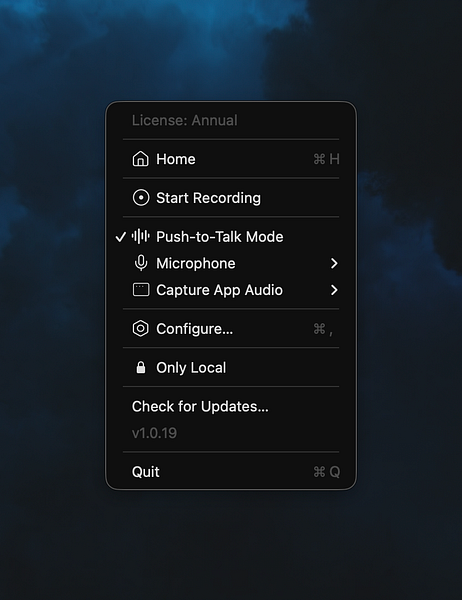The height and width of the screenshot is (600, 462).
Task: Click the License: Annual text
Action: [x=184, y=120]
